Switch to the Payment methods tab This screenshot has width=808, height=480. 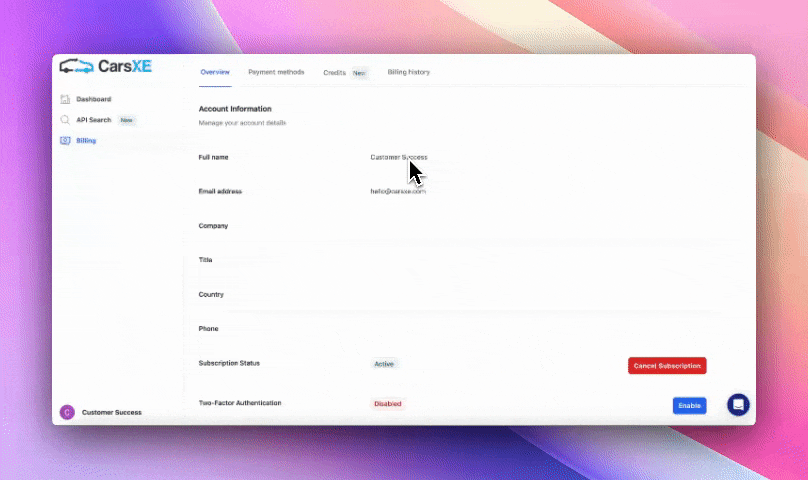(276, 73)
